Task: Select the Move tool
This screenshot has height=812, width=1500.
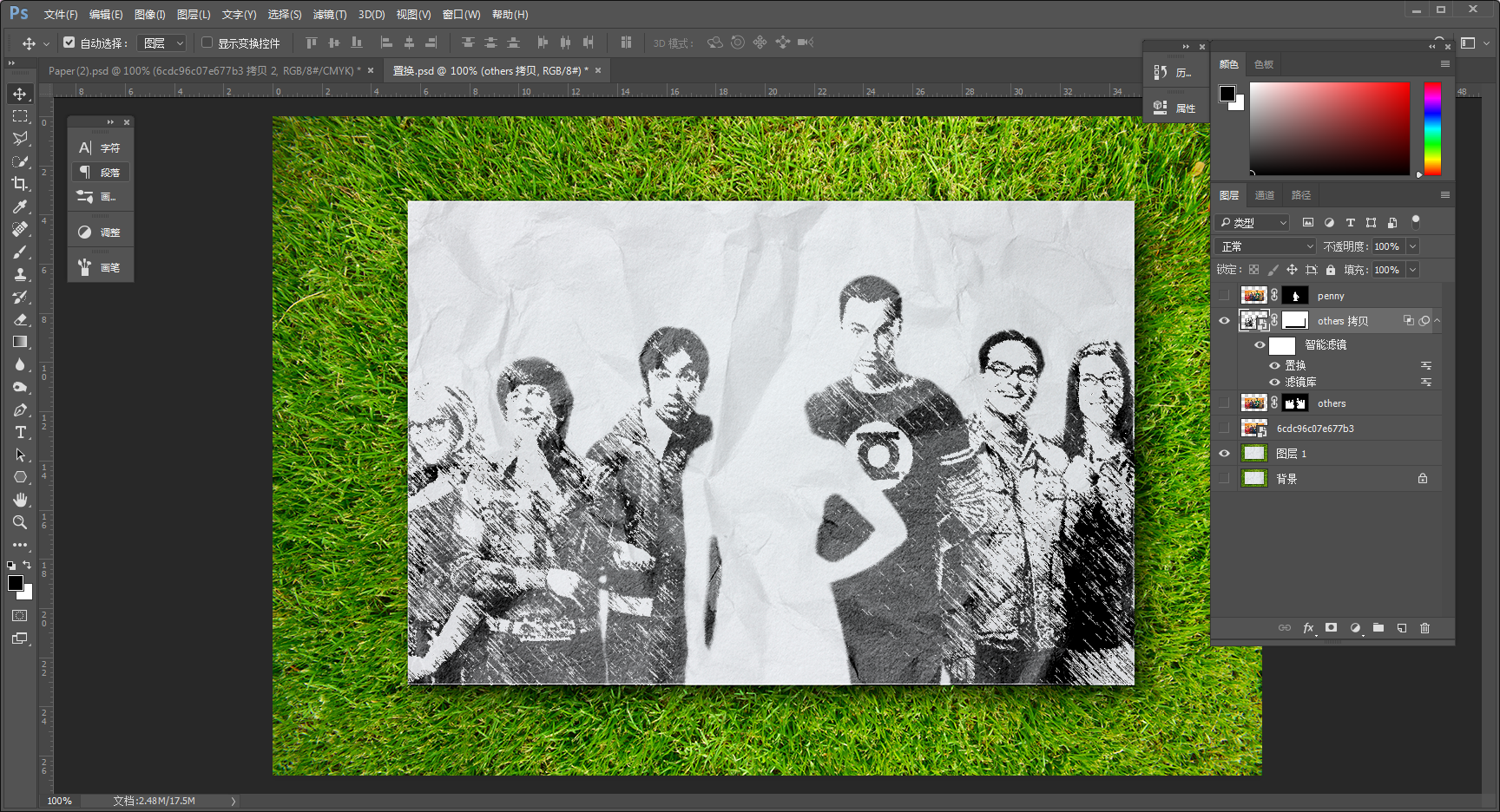Action: [x=20, y=94]
